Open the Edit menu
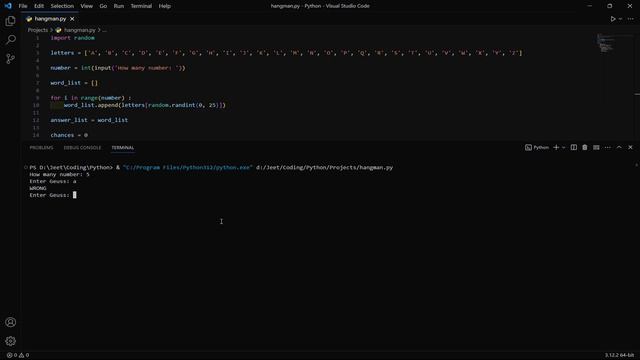Image resolution: width=640 pixels, height=360 pixels. [39, 6]
